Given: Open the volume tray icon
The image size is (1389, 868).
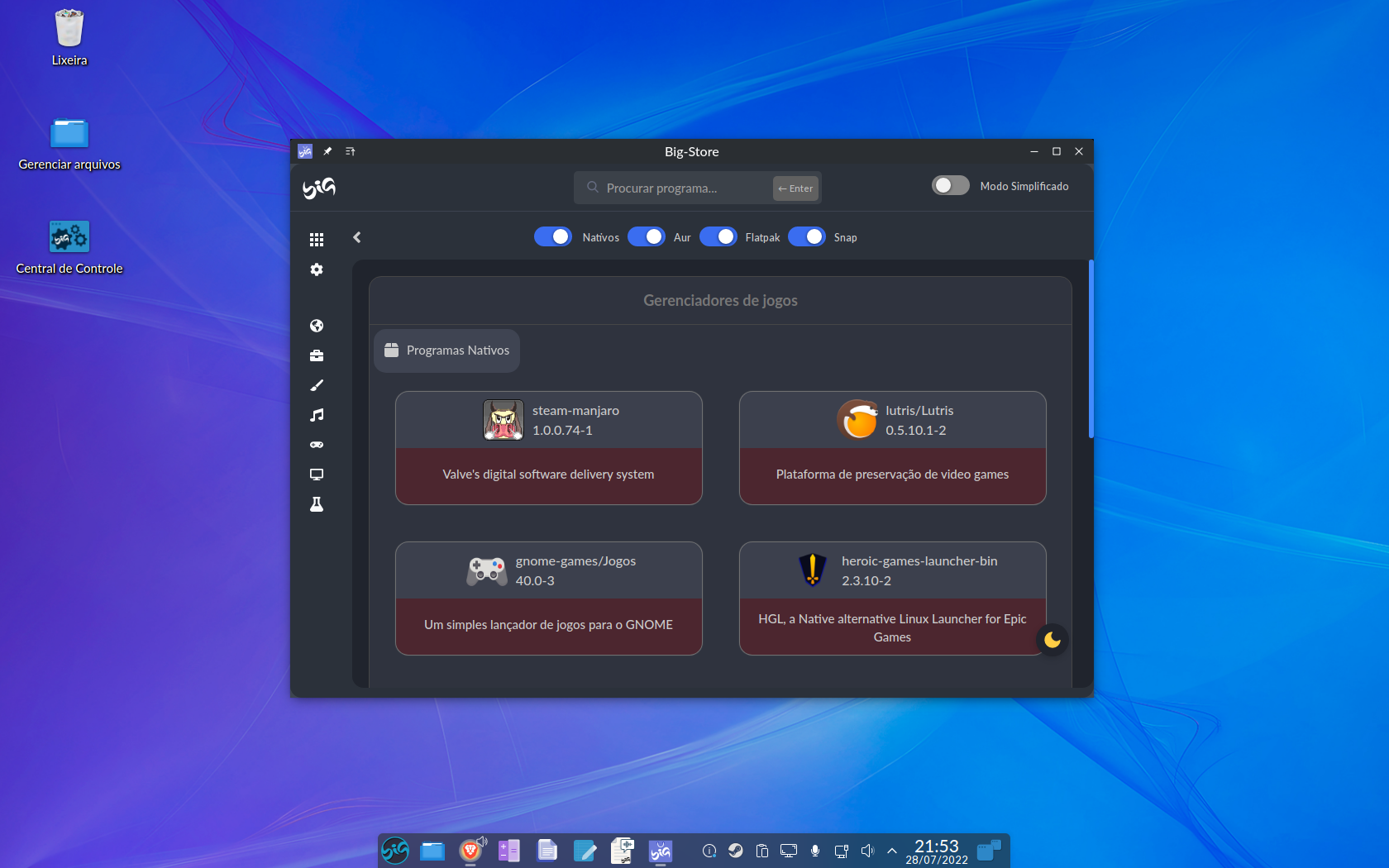Looking at the screenshot, I should coord(867,851).
